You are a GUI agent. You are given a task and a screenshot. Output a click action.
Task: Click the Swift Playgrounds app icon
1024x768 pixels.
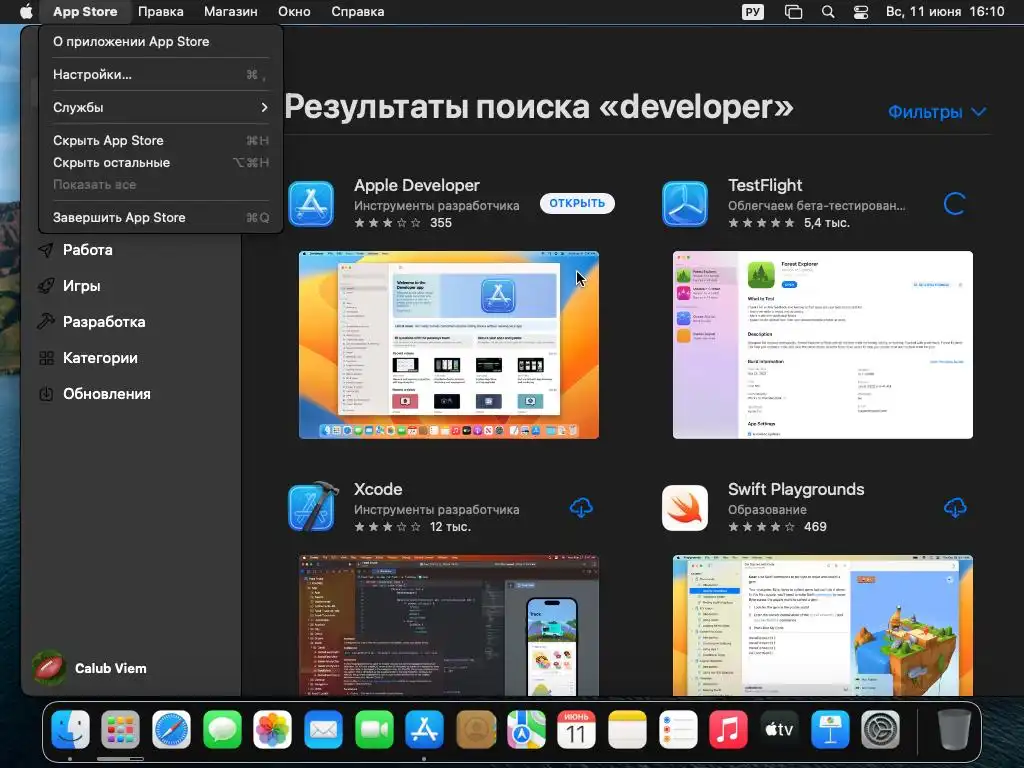[684, 508]
